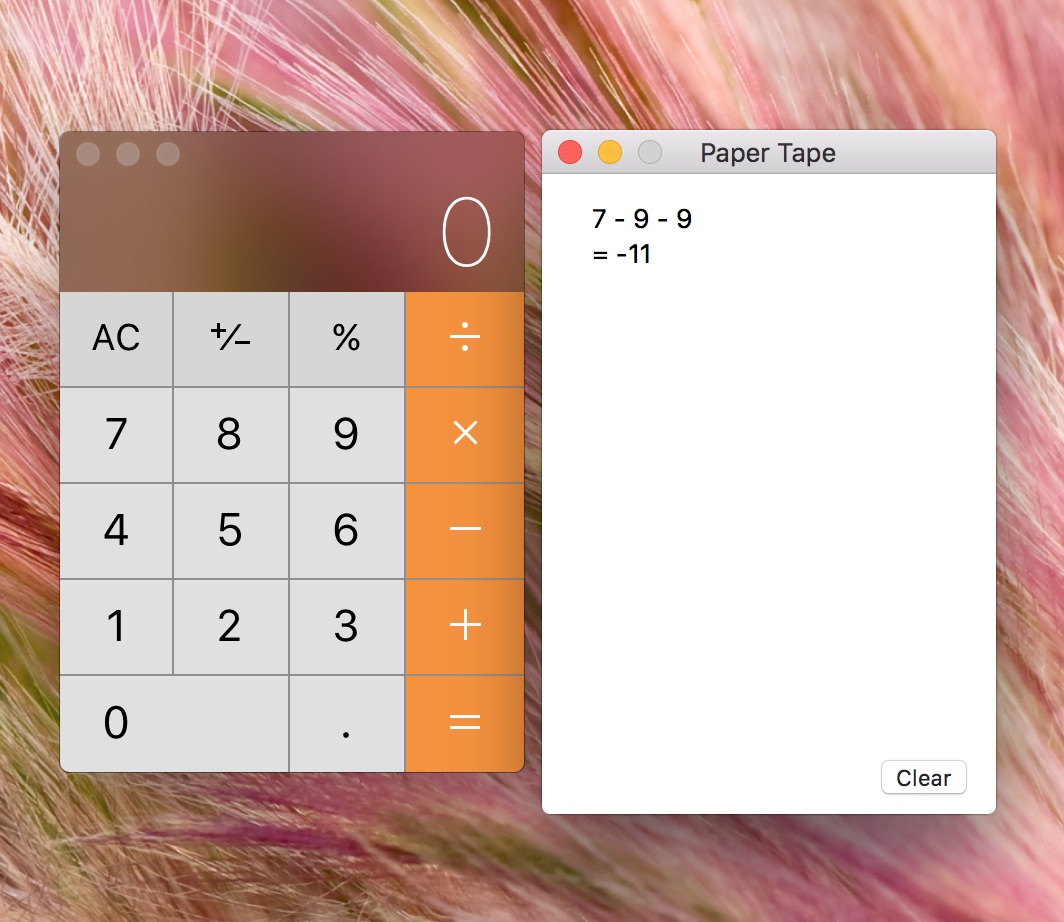Image resolution: width=1064 pixels, height=922 pixels.
Task: Click the digit 3 key
Action: (x=347, y=626)
